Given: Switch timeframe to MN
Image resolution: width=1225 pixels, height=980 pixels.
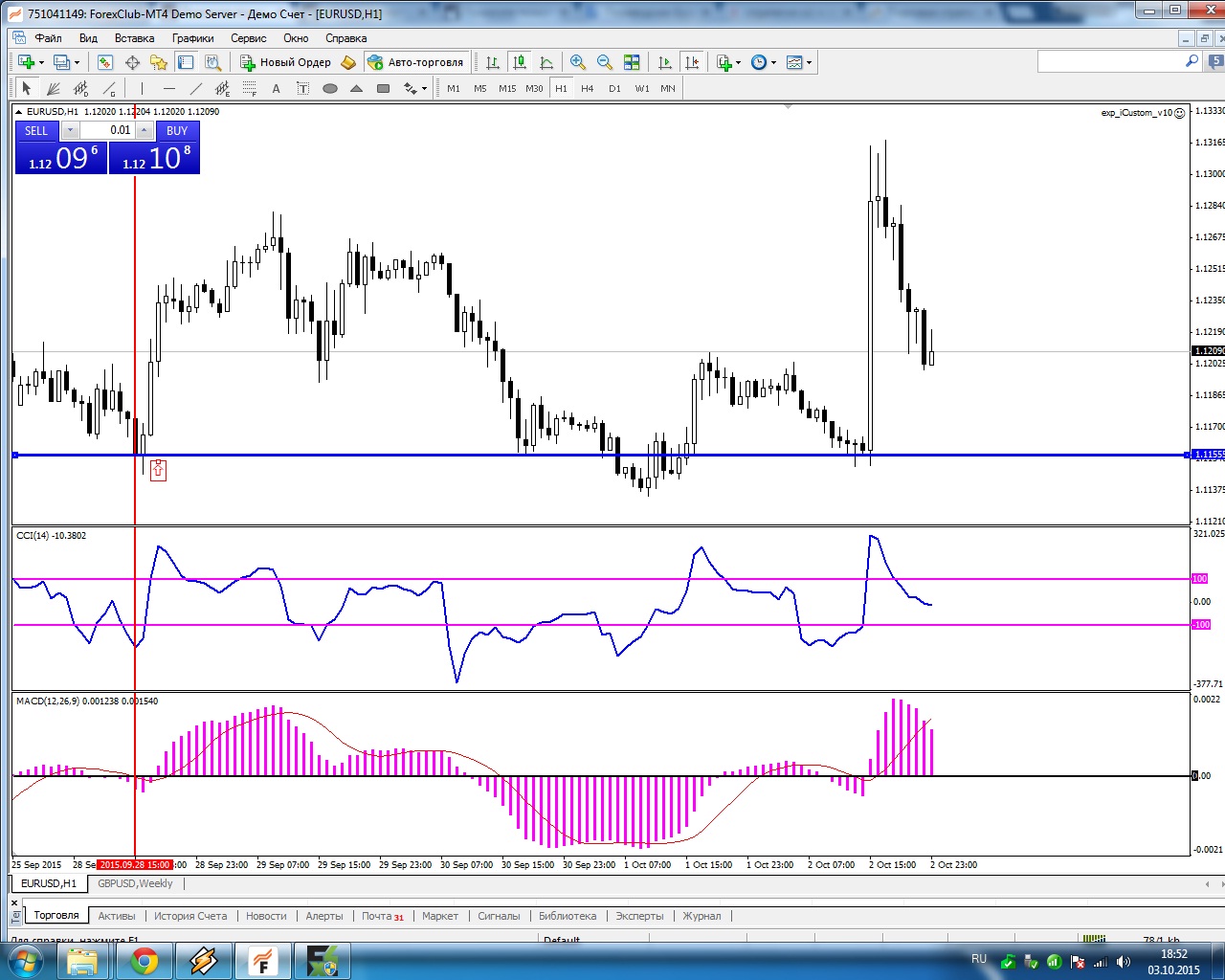Looking at the screenshot, I should [x=668, y=88].
